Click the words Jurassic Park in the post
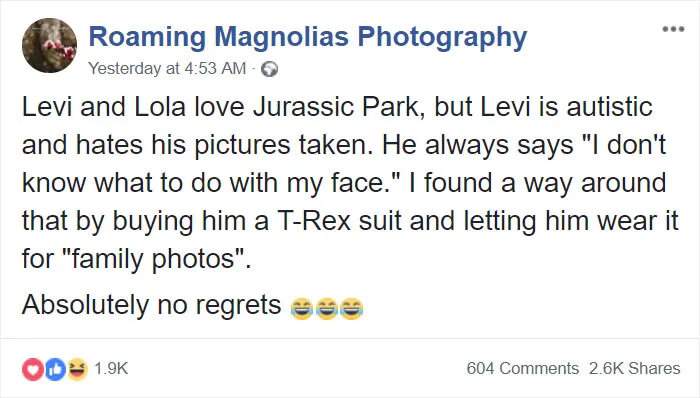Viewport: 700px width, 398px height. [x=336, y=108]
